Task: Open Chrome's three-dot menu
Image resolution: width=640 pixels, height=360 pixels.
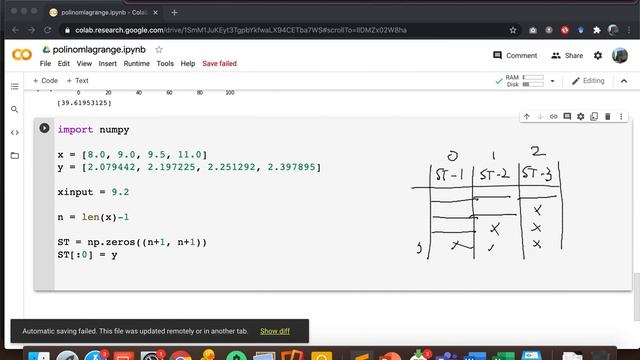Action: coord(629,30)
